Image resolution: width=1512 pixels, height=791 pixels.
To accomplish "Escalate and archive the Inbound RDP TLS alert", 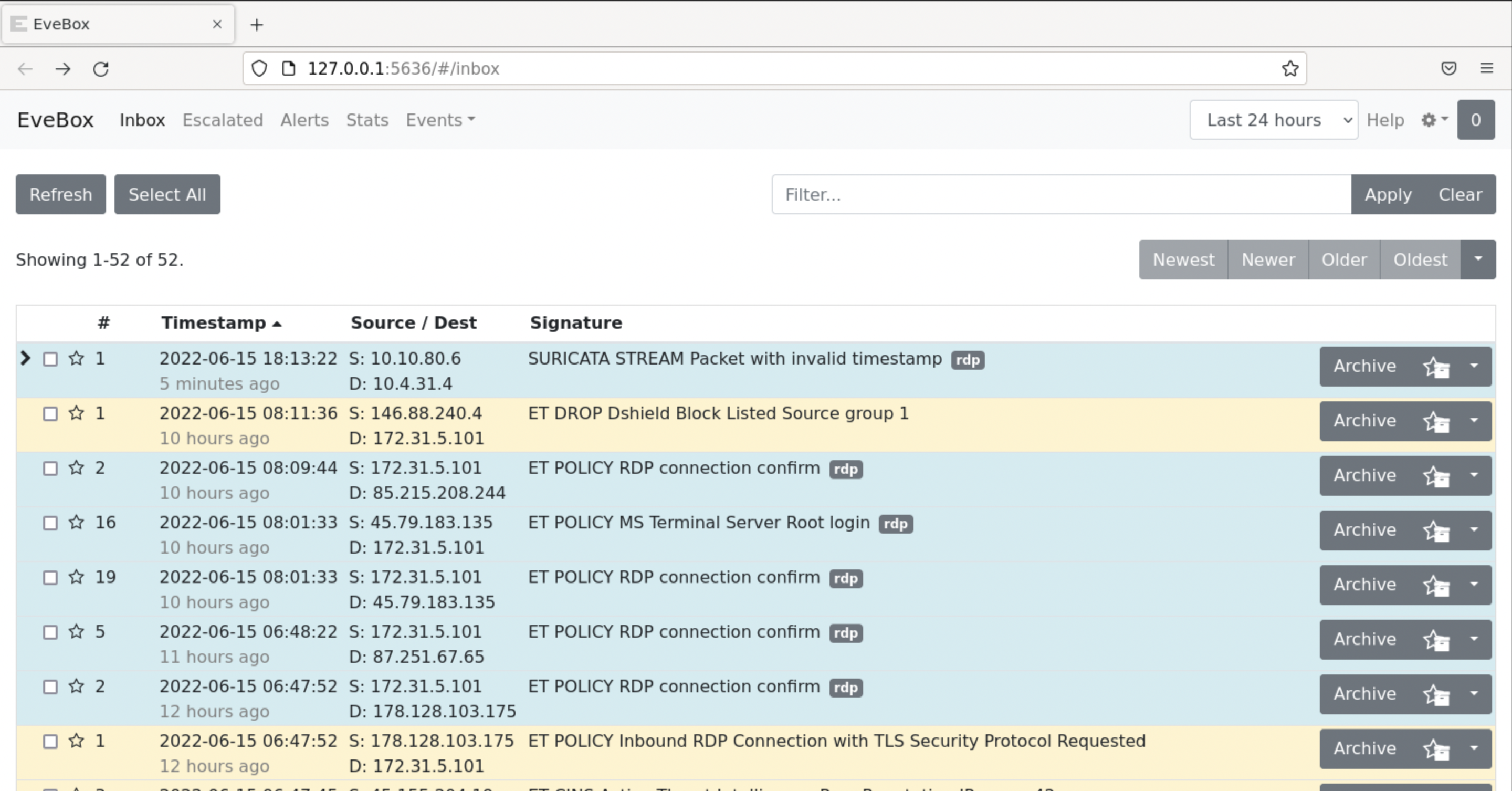I will pyautogui.click(x=1436, y=749).
